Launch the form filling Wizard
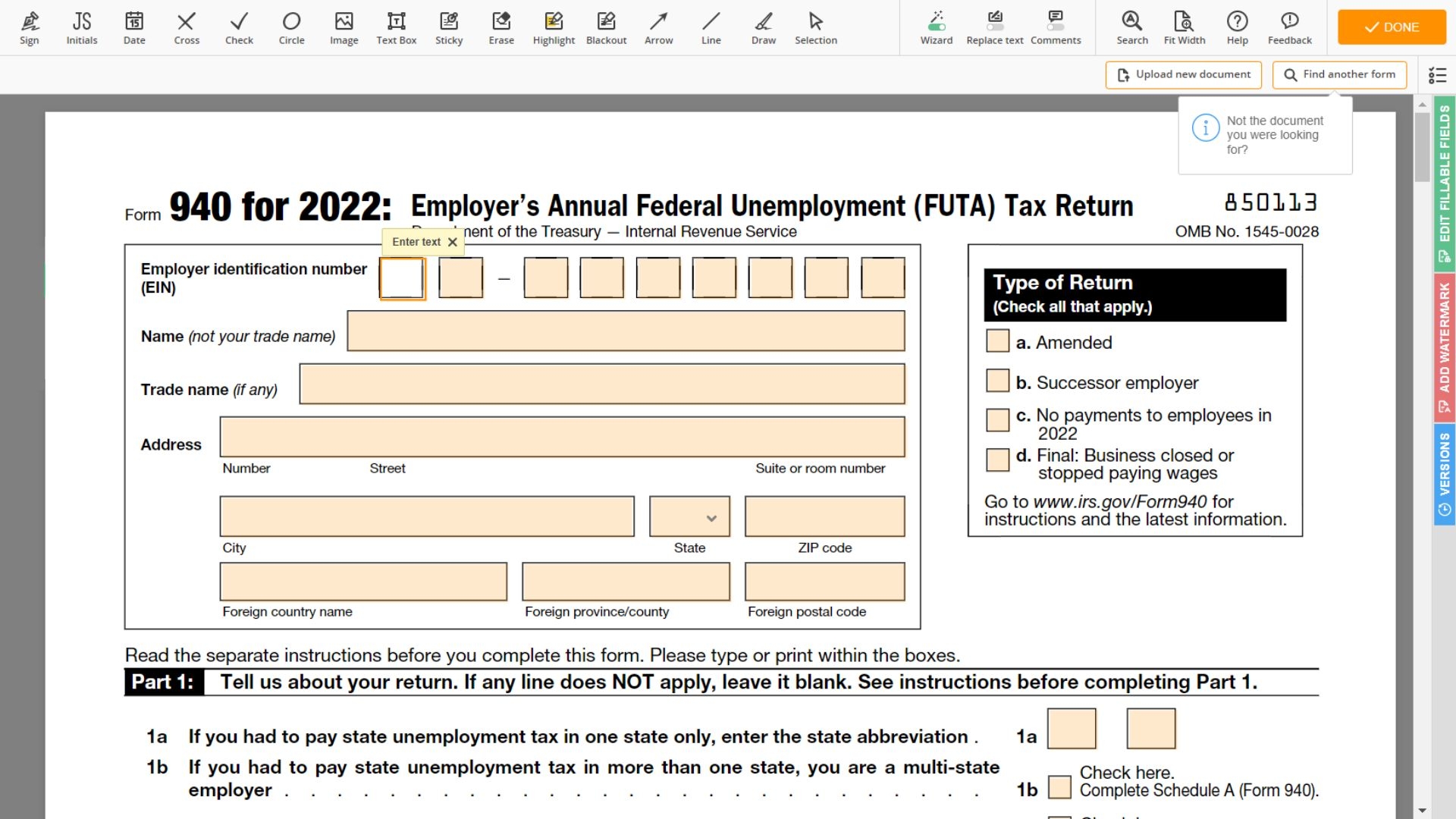The height and width of the screenshot is (819, 1456). pos(937,27)
